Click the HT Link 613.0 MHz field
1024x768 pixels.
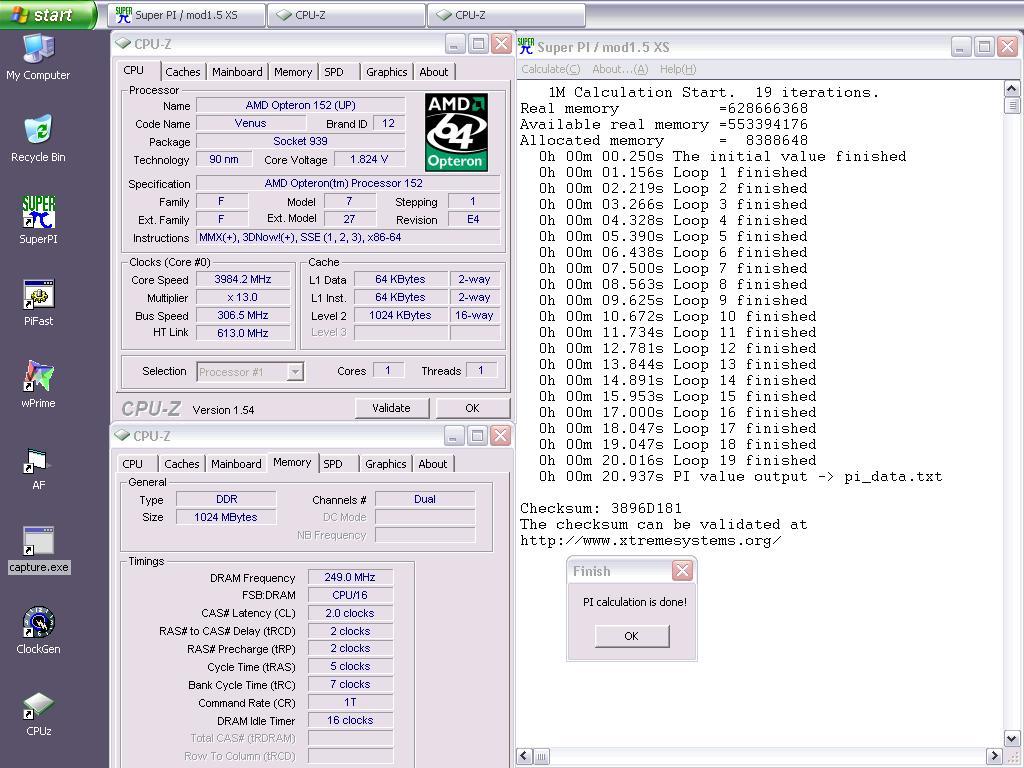(x=243, y=333)
